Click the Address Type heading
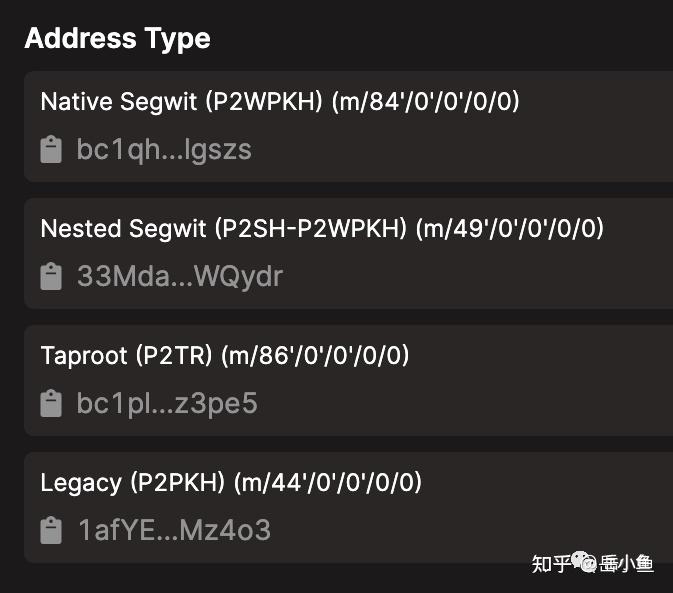The image size is (673, 593). [x=118, y=39]
